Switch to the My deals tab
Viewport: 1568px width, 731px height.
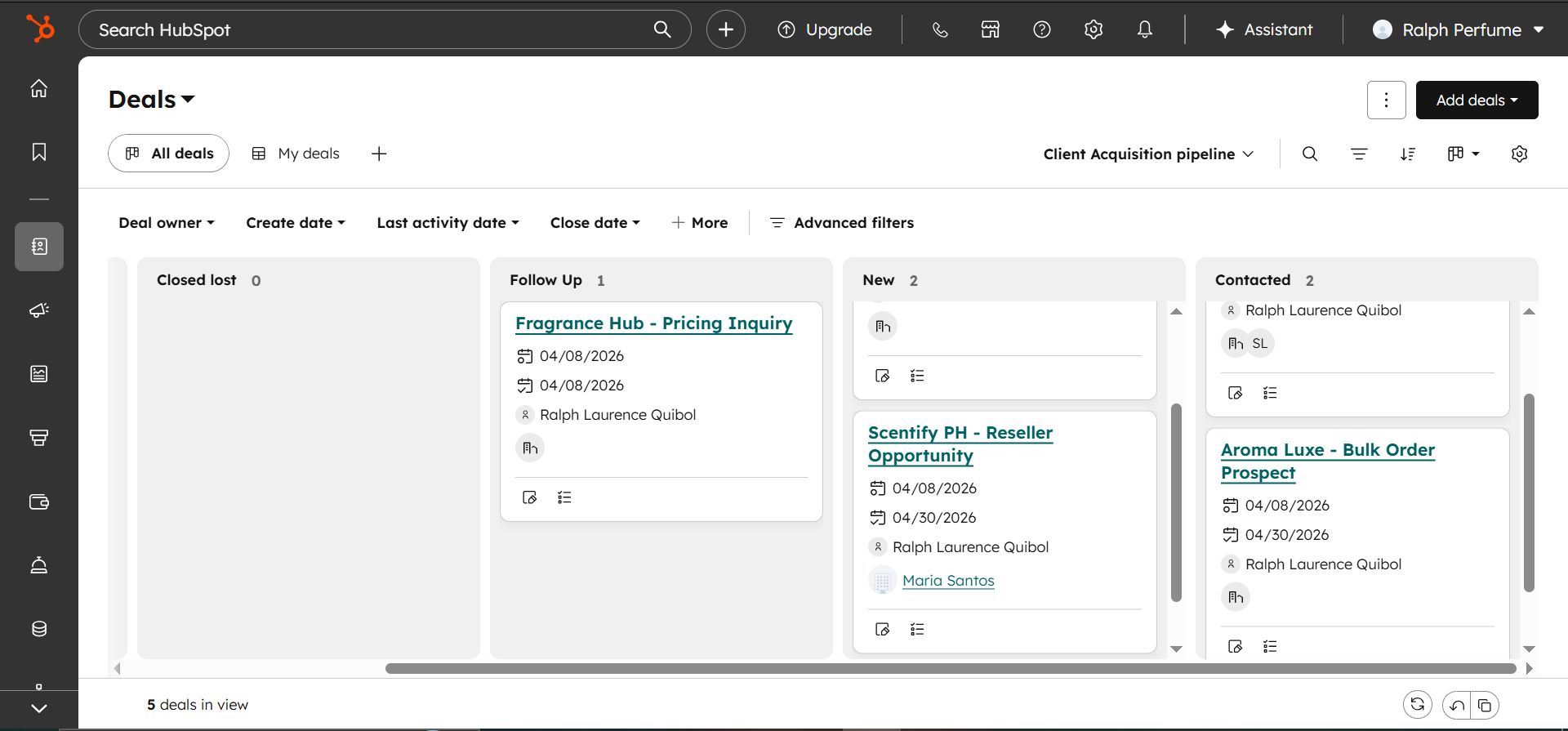(296, 154)
